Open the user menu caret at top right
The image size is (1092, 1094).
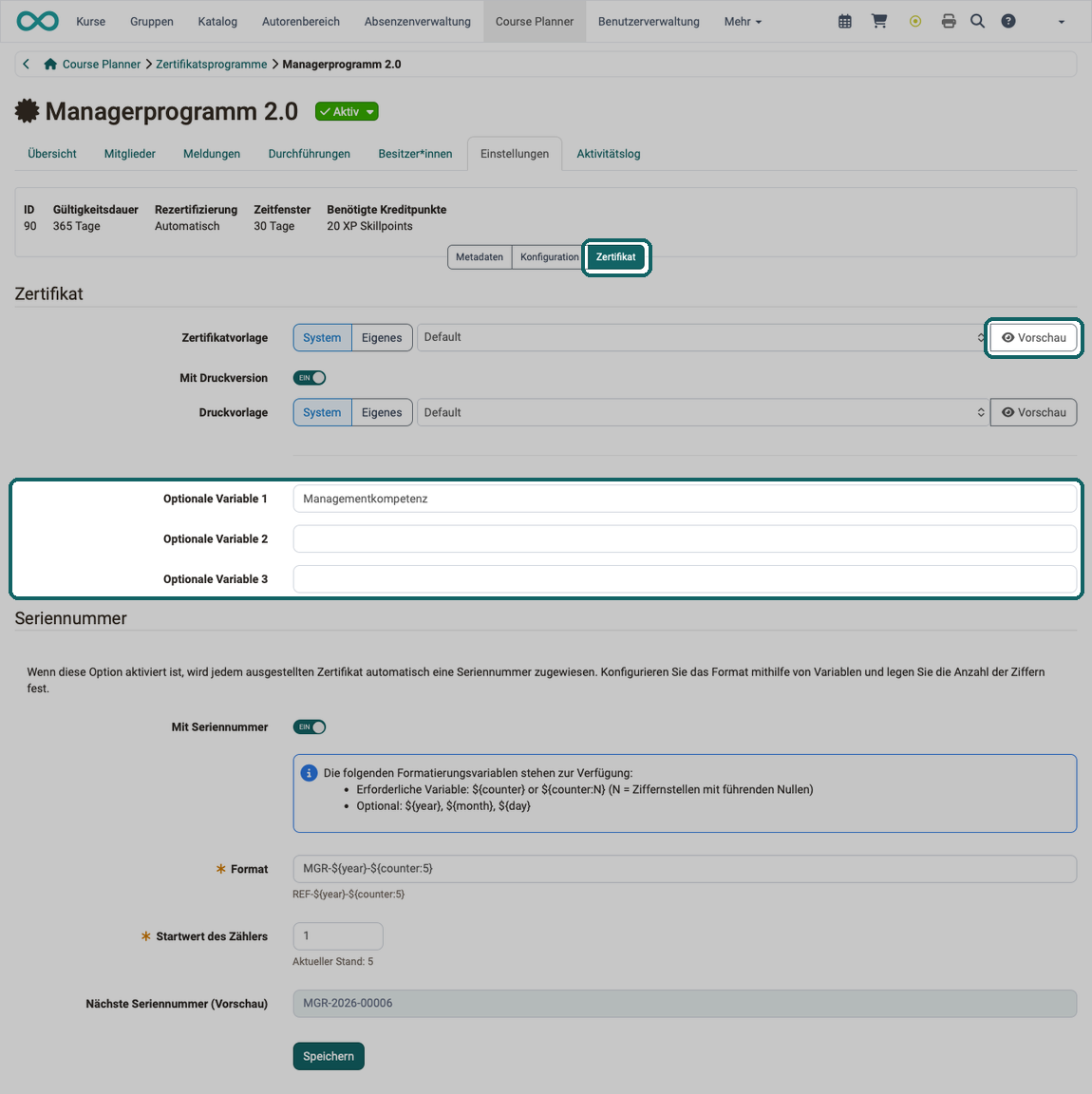click(x=1062, y=22)
